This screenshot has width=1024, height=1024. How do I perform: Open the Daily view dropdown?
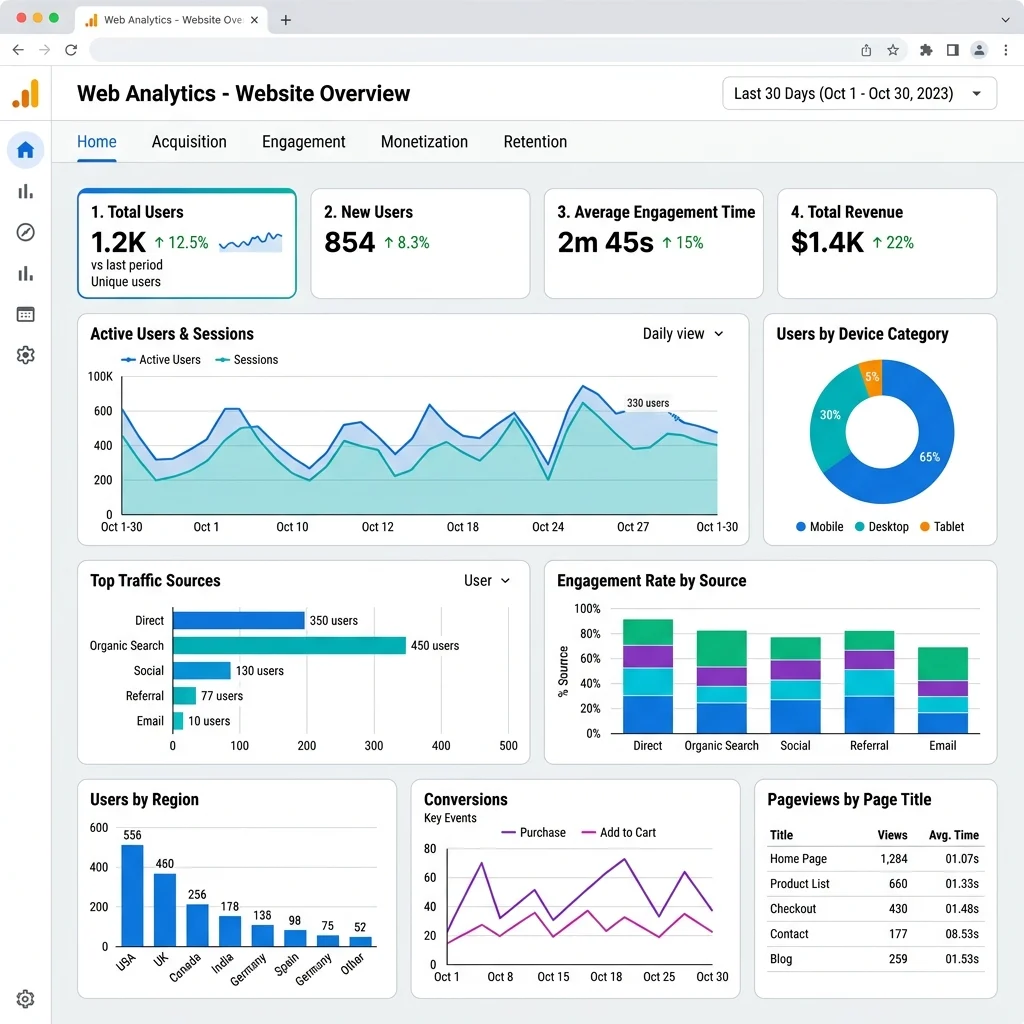(683, 334)
